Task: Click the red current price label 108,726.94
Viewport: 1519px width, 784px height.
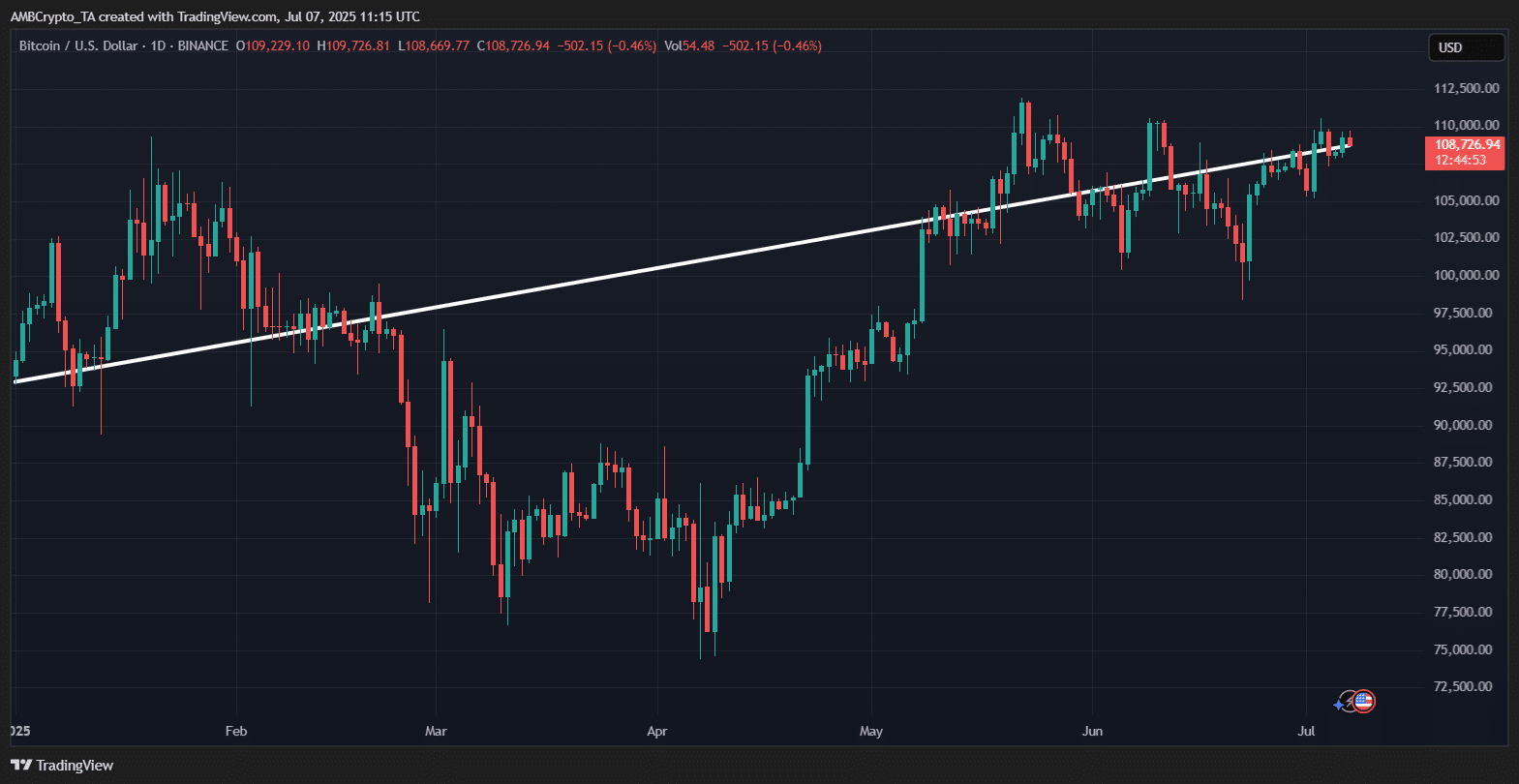Action: pos(1466,144)
